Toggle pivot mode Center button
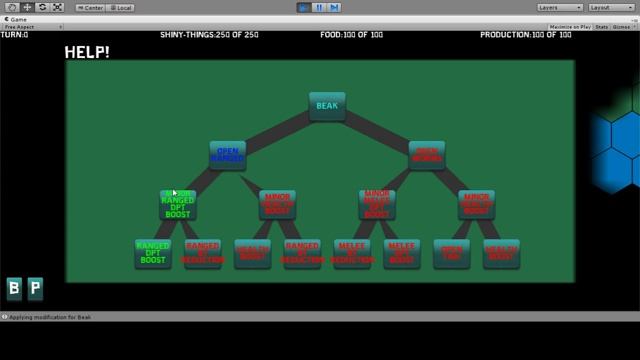Viewport: 640px width, 360px height. pos(91,8)
